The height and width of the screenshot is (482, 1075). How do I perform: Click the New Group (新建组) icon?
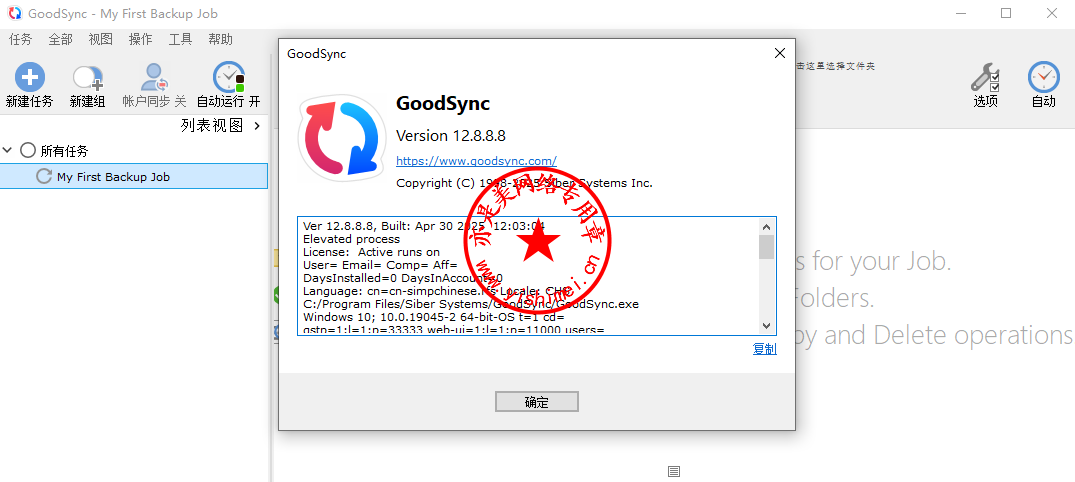click(88, 79)
